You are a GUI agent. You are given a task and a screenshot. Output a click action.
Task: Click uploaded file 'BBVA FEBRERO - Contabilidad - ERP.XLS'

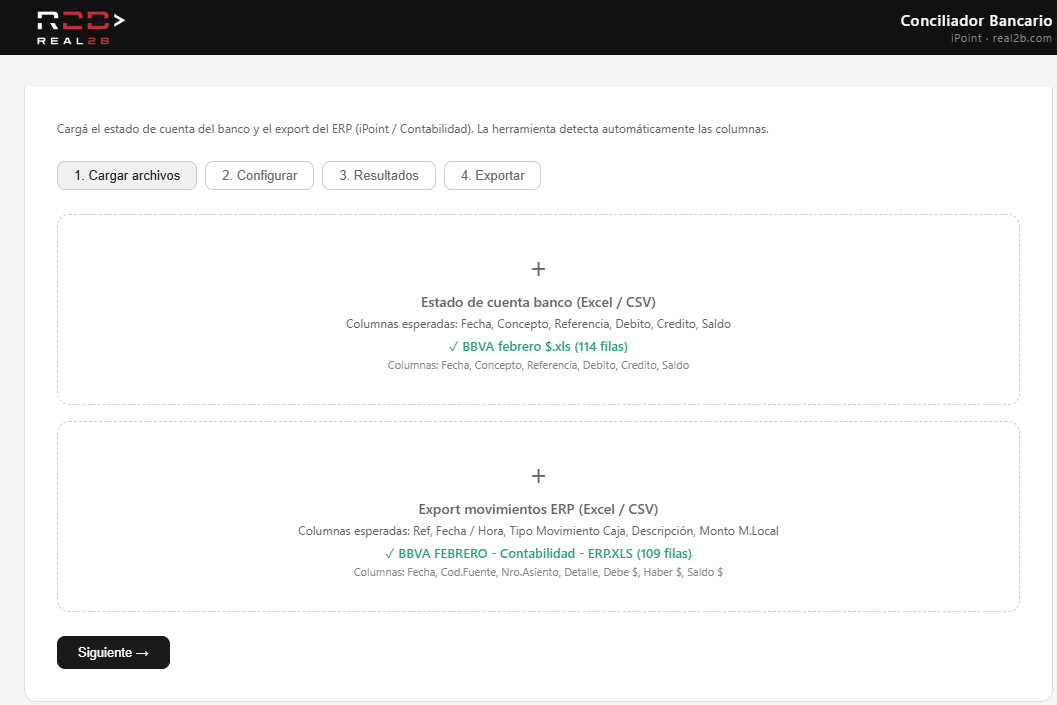[x=538, y=553]
